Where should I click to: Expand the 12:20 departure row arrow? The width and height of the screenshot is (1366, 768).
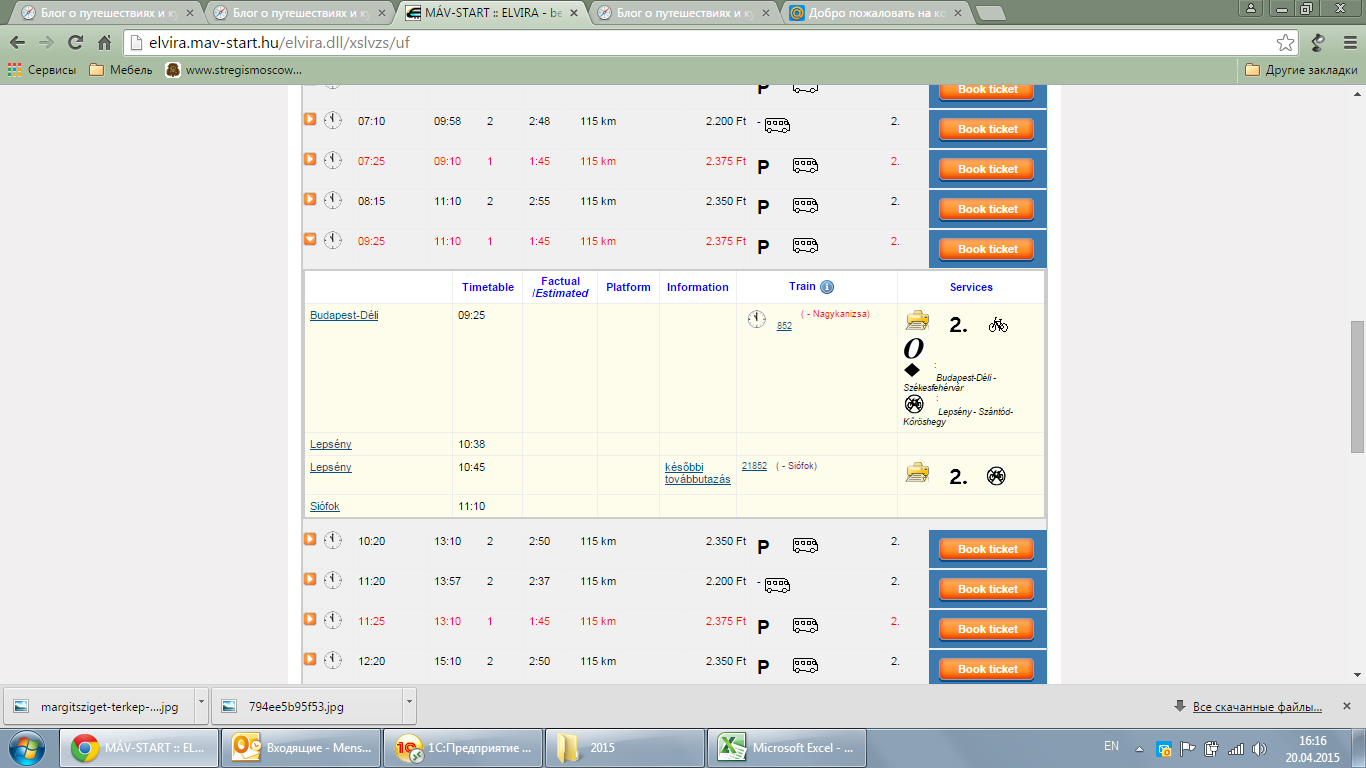tap(310, 660)
